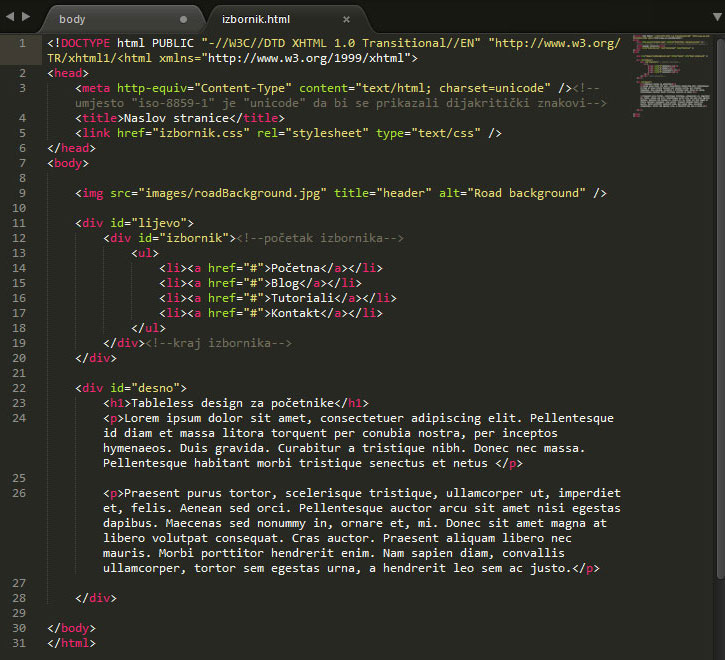Click the "početak izbornika" comment
725x660 pixels.
pyautogui.click(x=320, y=238)
